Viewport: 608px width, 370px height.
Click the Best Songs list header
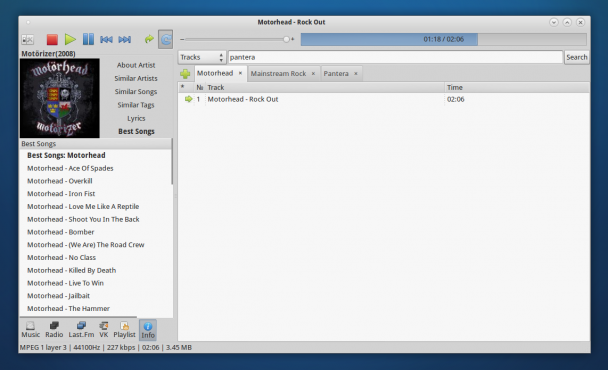(x=95, y=144)
